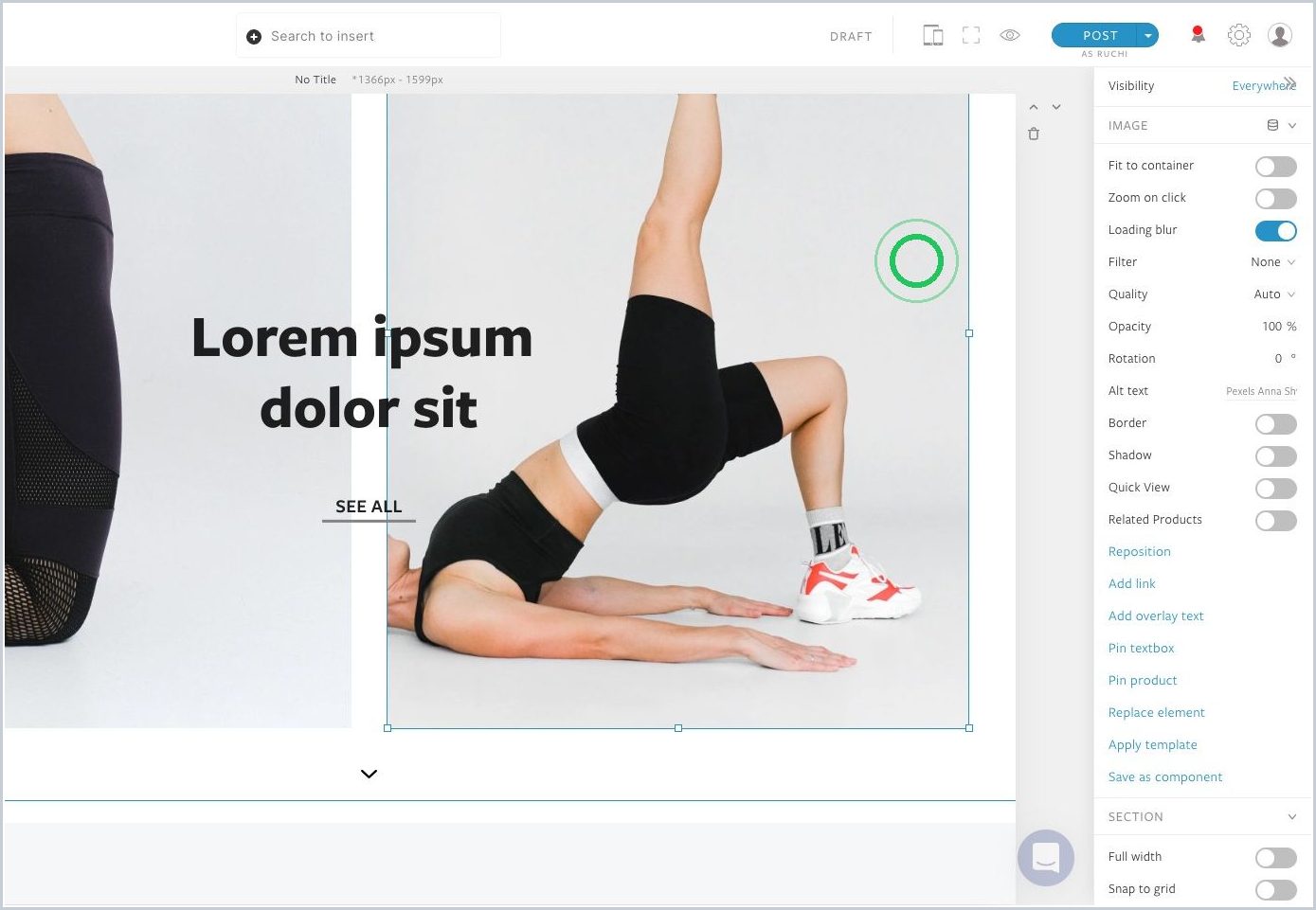The image size is (1316, 910).
Task: Click the Reposition link
Action: pyautogui.click(x=1140, y=551)
